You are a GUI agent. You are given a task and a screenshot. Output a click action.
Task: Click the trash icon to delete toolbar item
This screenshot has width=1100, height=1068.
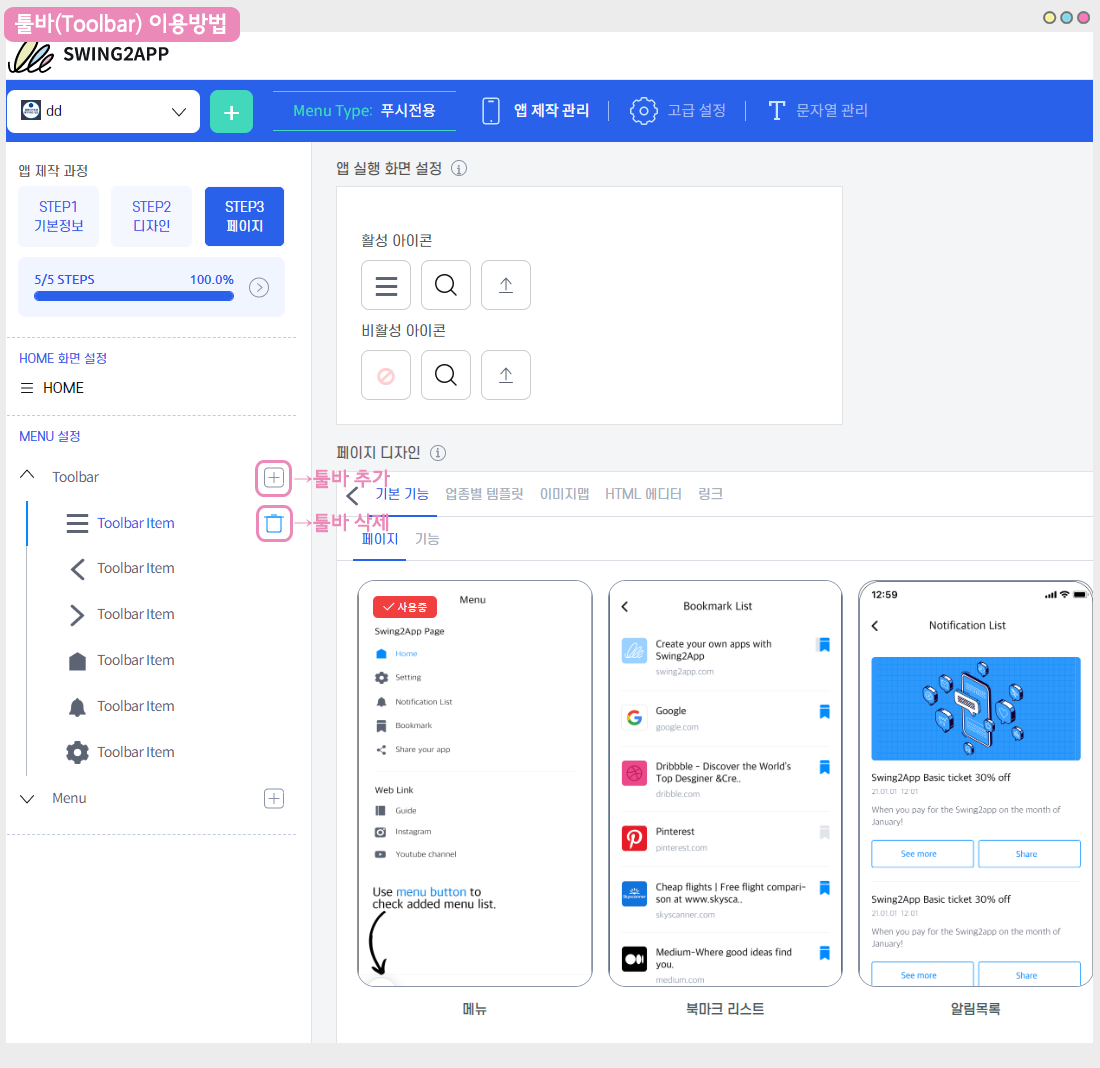(x=274, y=523)
